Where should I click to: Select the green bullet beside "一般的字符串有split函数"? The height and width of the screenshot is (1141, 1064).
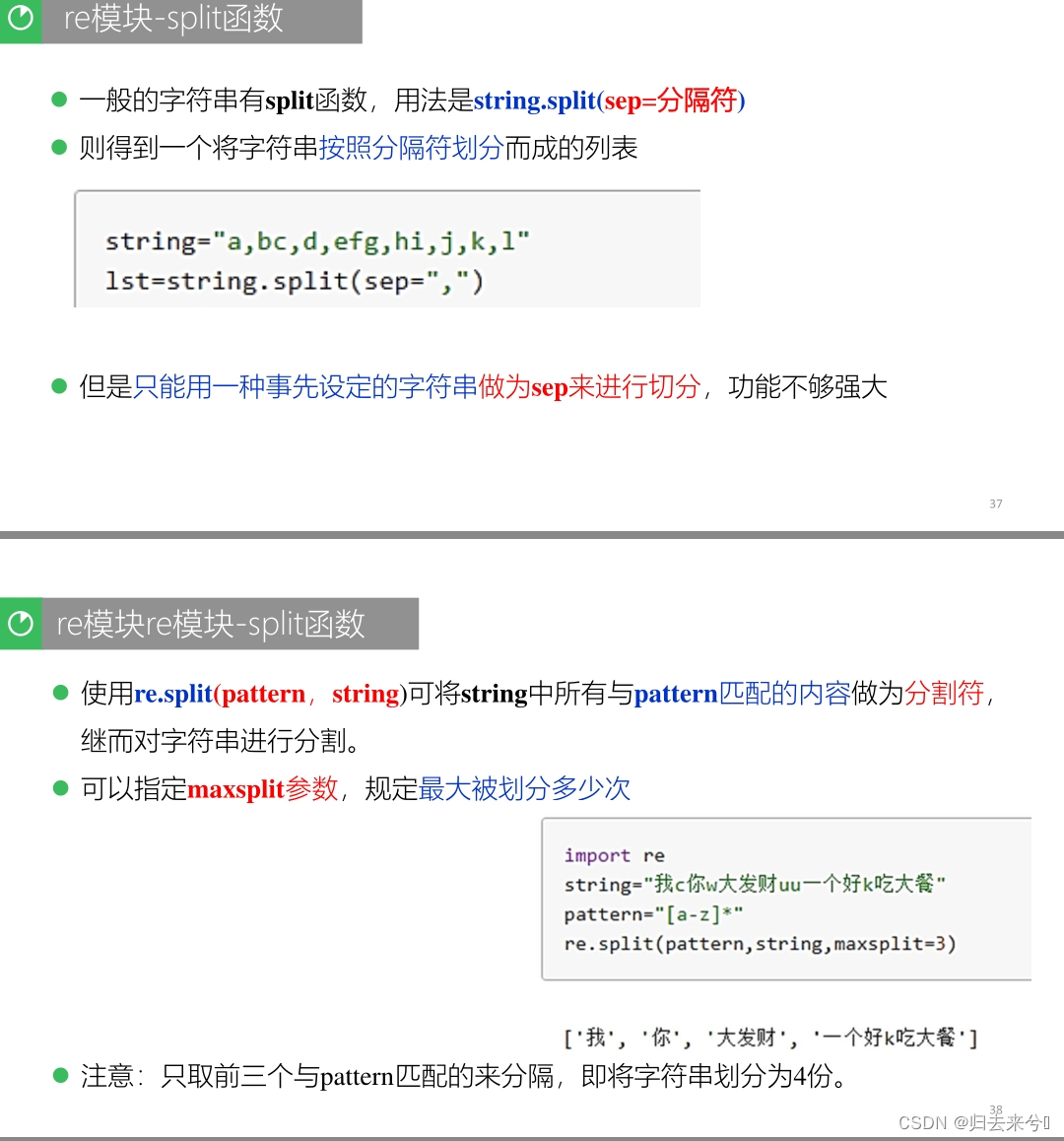pos(61,99)
